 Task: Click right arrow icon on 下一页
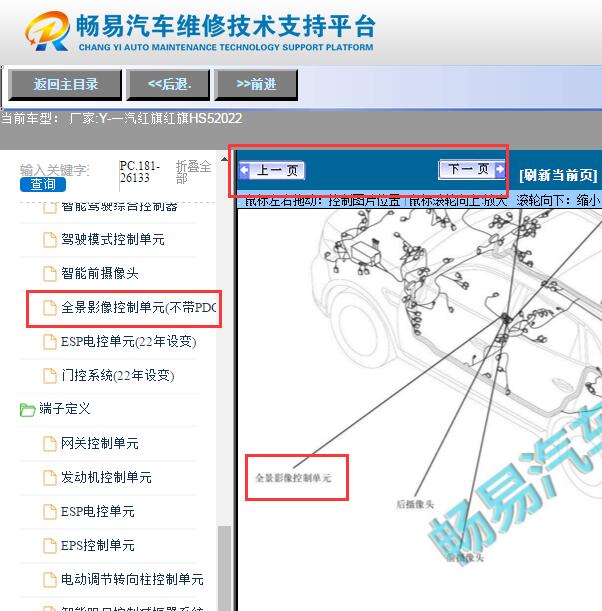[499, 170]
